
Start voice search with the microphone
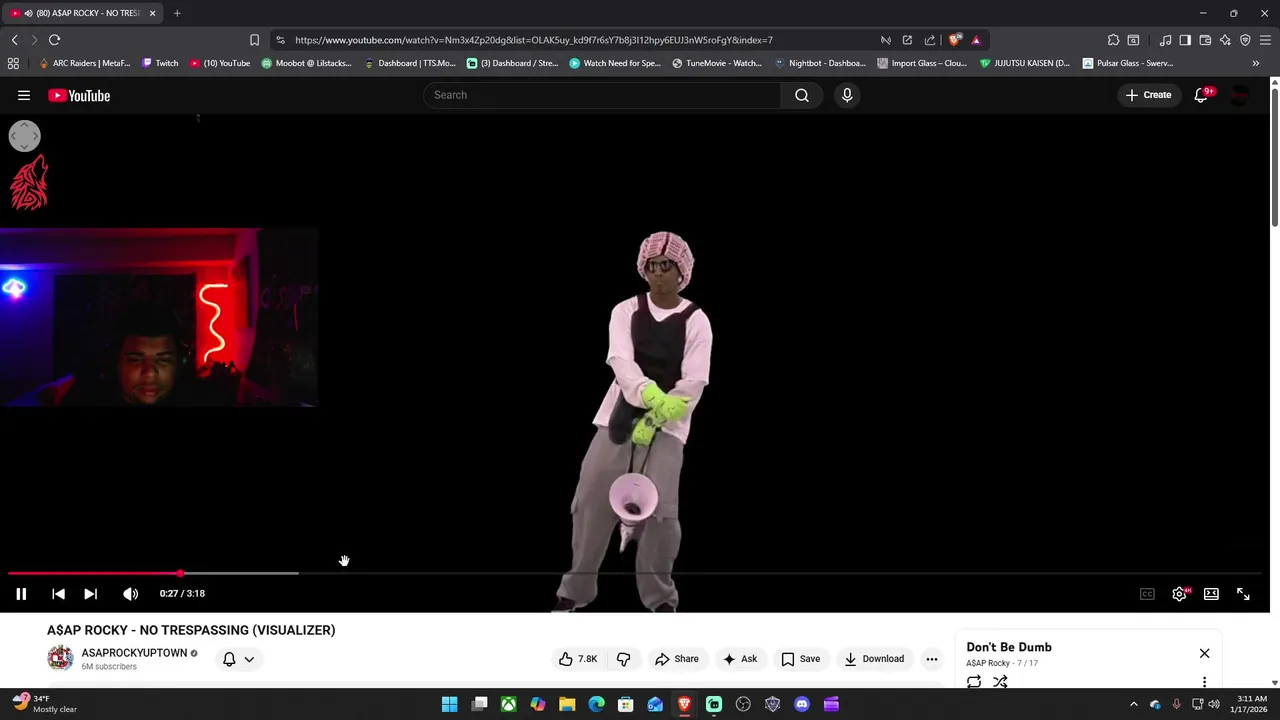[847, 95]
